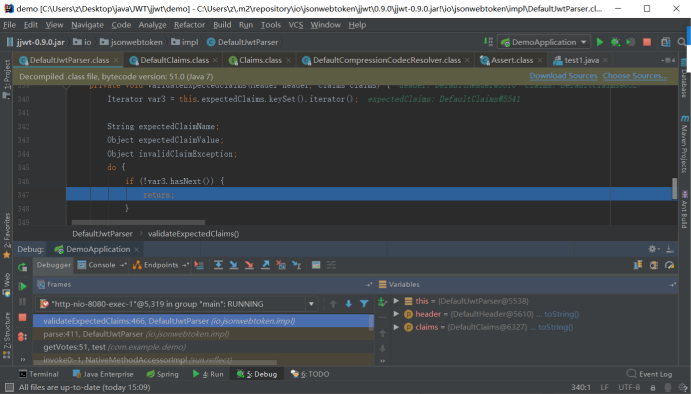Toggle the frames filter funnel icon

(x=364, y=304)
